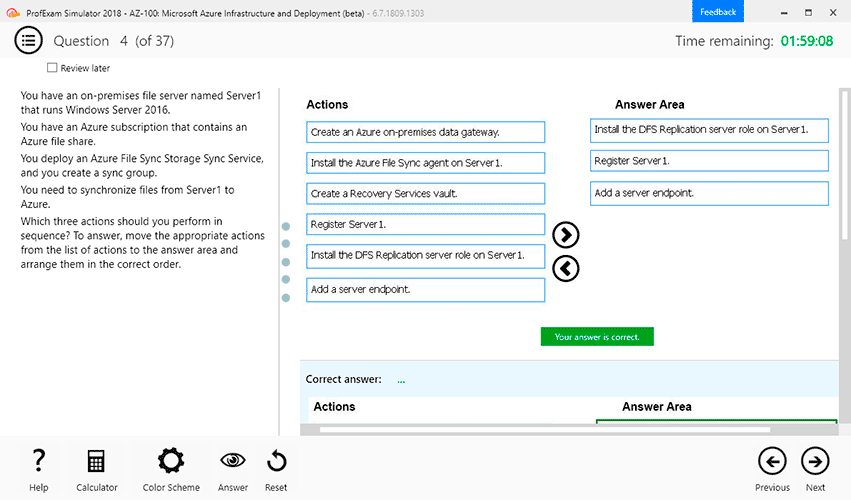Select 'Install the DFS Replication' in Actions list
851x500 pixels.
pos(426,256)
